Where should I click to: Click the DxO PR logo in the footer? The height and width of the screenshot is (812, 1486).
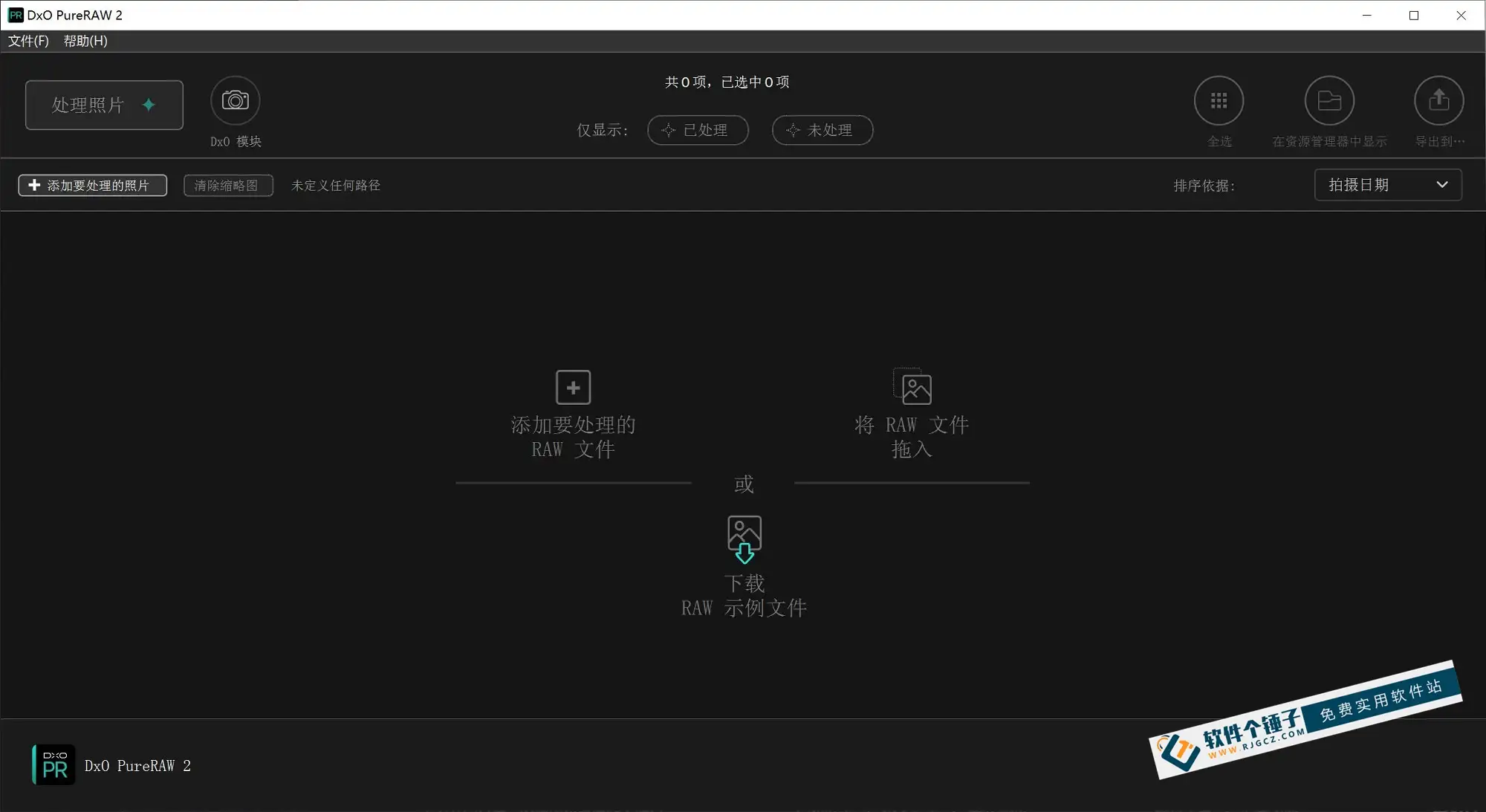(x=53, y=764)
